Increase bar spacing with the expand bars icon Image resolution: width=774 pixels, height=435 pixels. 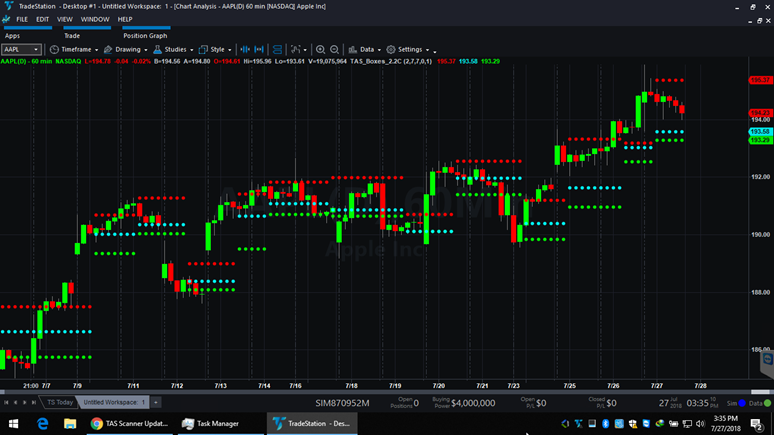click(x=259, y=49)
